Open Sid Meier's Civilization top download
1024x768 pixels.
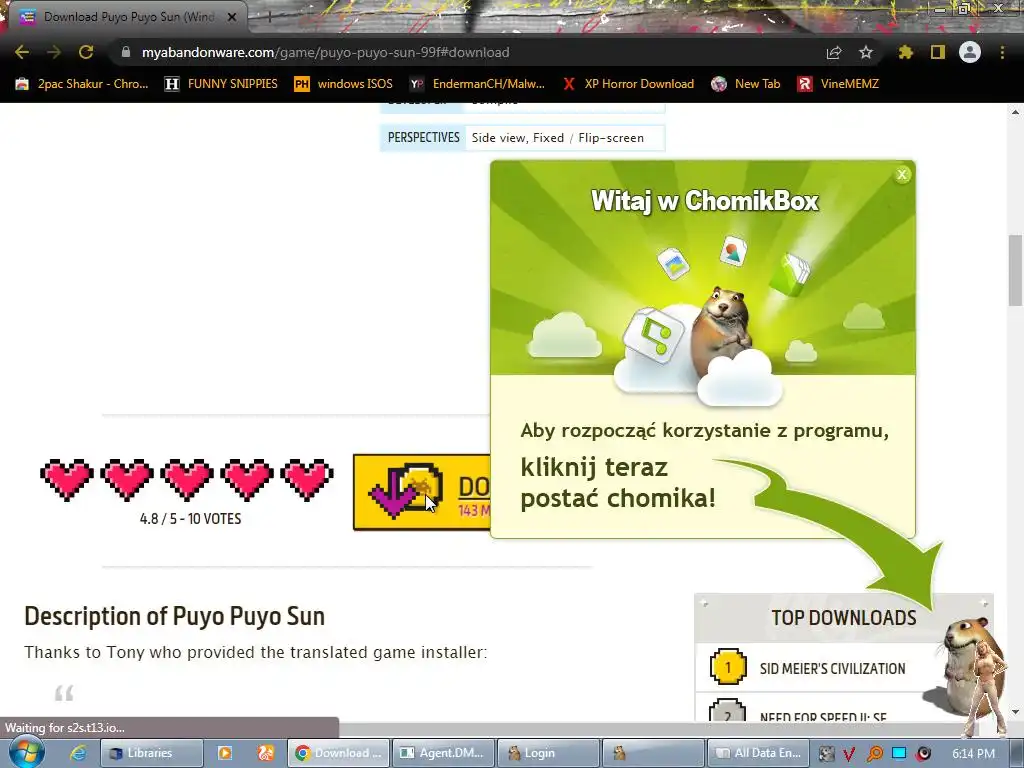tap(833, 669)
